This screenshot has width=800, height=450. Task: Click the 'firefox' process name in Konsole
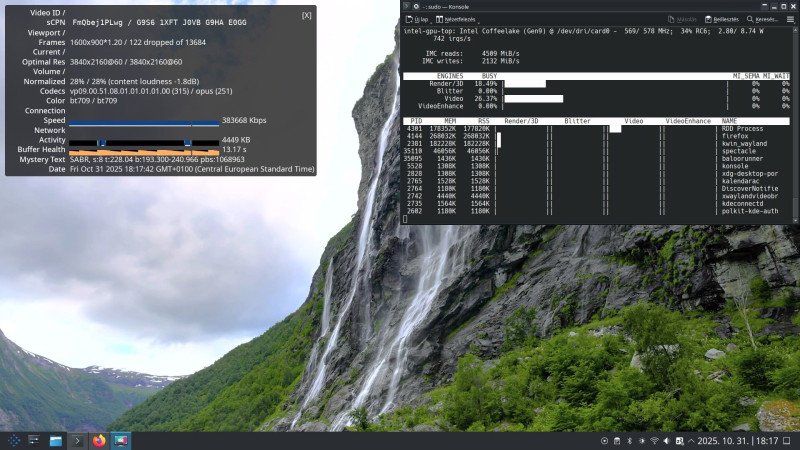click(x=735, y=136)
